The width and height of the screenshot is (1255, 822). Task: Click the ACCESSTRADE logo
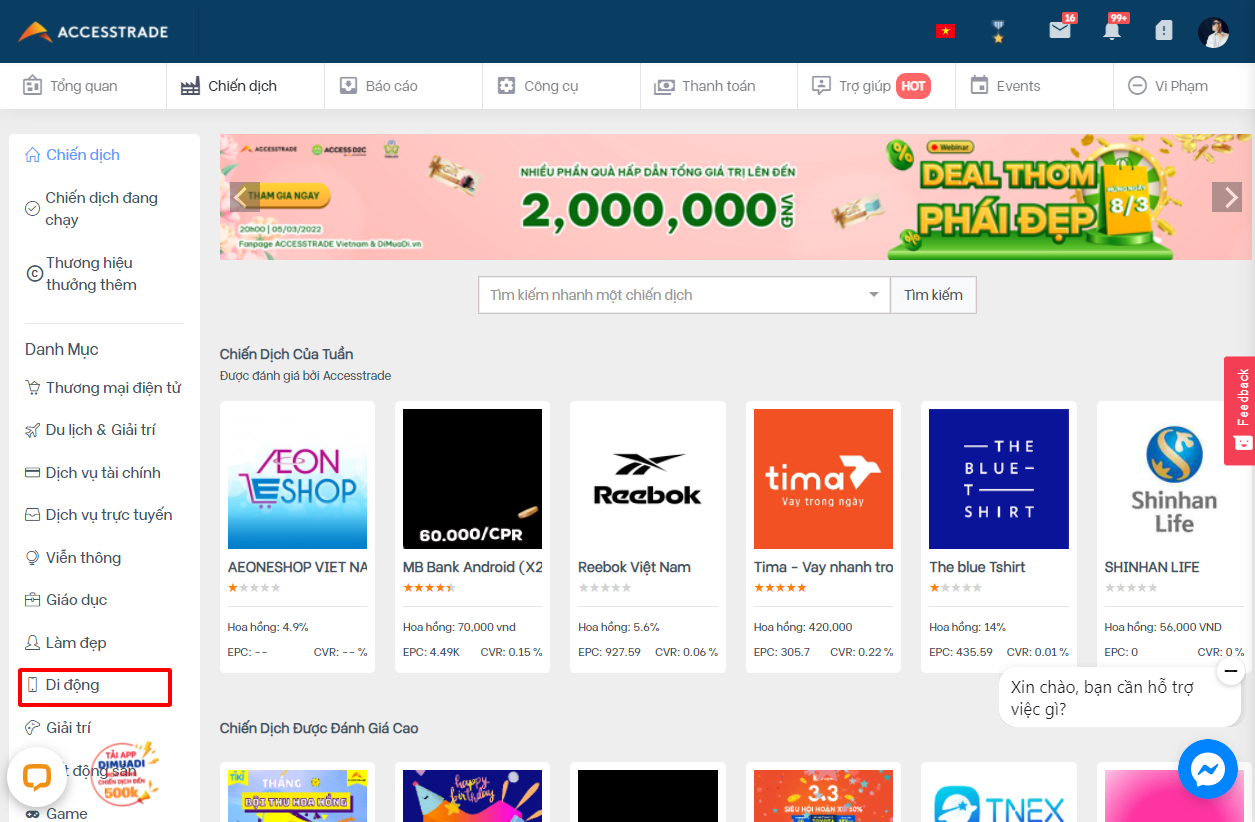(x=93, y=32)
